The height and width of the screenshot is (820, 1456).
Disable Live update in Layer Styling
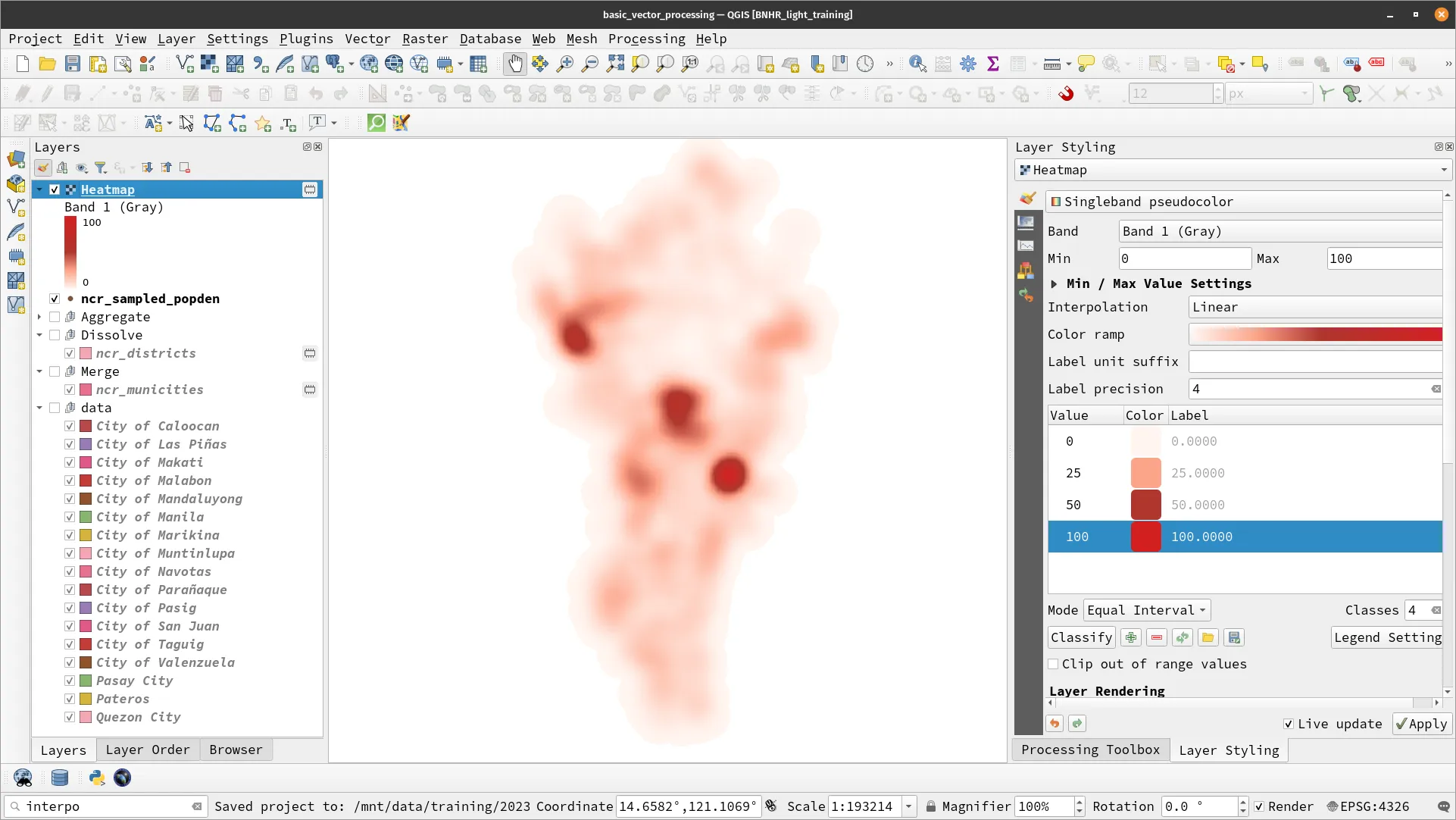(1289, 724)
